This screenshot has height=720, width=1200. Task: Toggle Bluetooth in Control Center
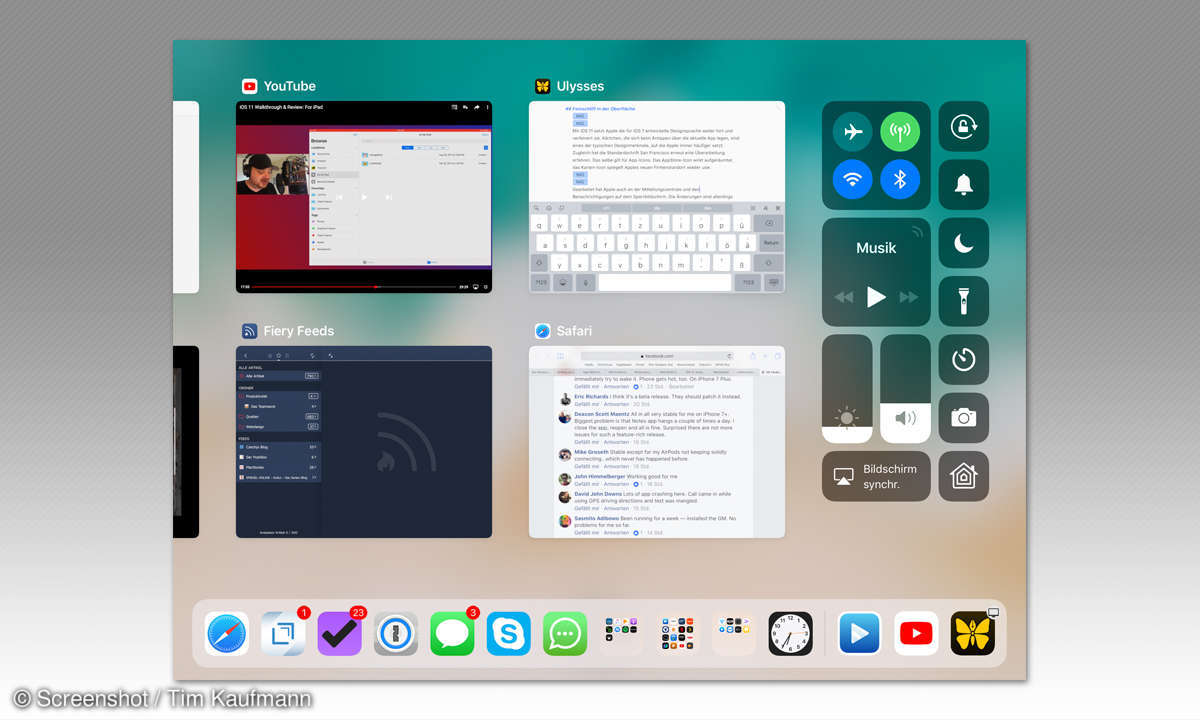(900, 179)
